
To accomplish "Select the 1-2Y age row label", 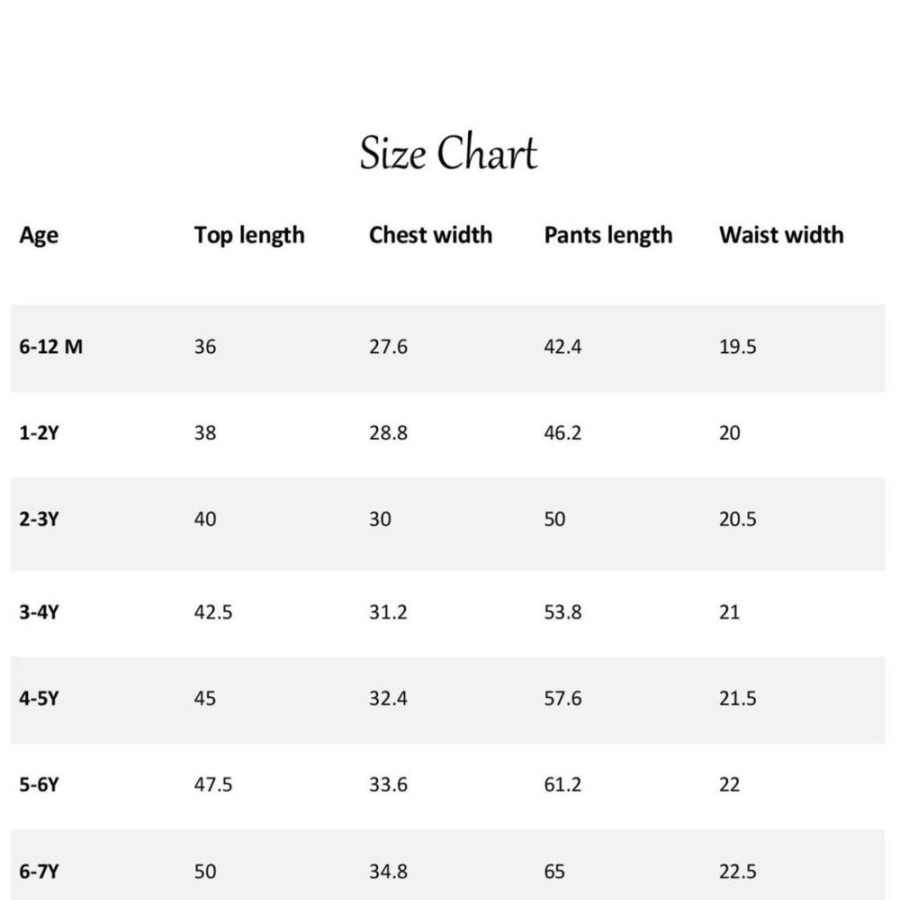I will (39, 432).
